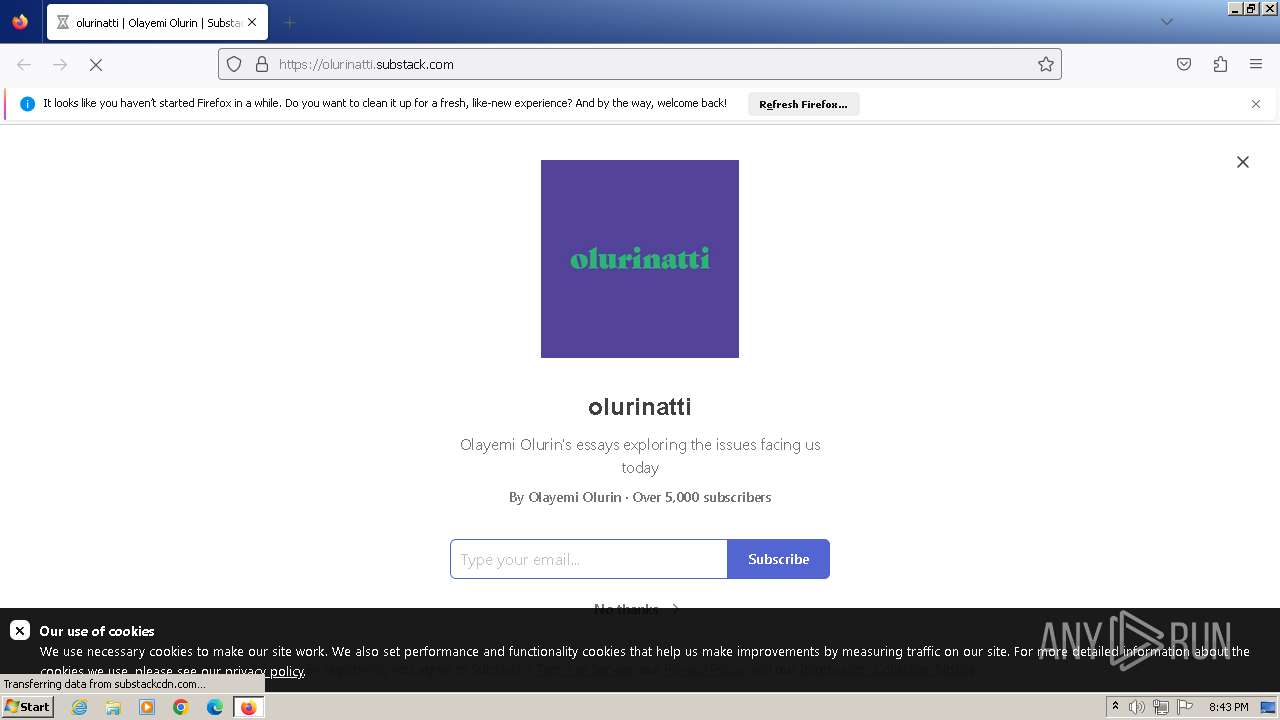The image size is (1280, 720).
Task: Open the Windows Start menu
Action: point(28,707)
